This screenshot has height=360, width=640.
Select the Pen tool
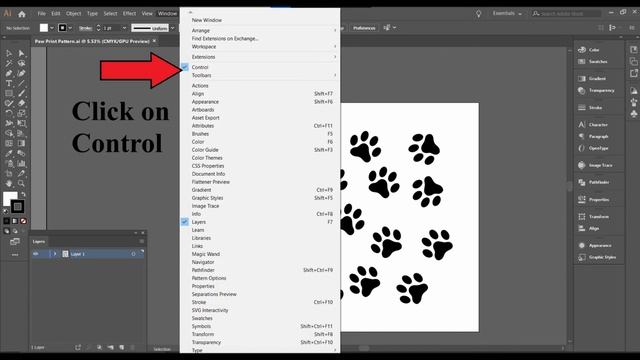[x=9, y=73]
